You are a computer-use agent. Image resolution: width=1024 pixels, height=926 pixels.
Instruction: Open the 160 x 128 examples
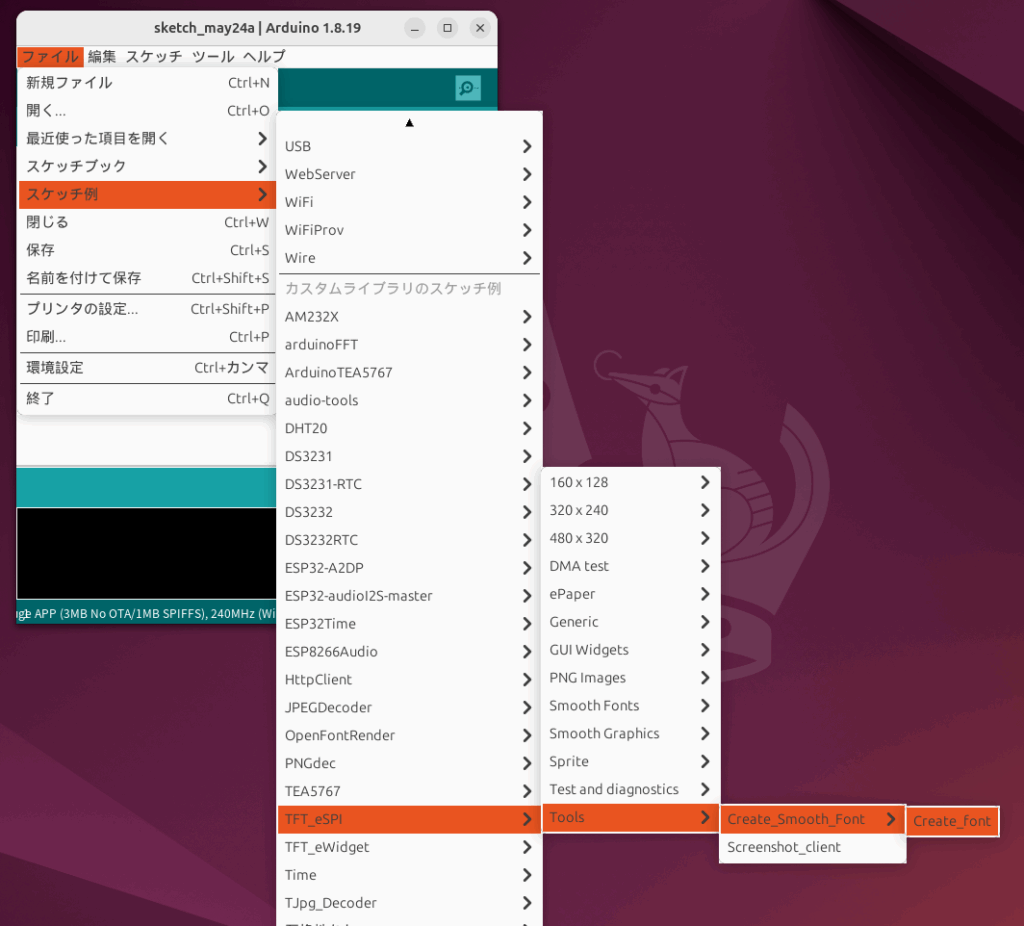631,483
